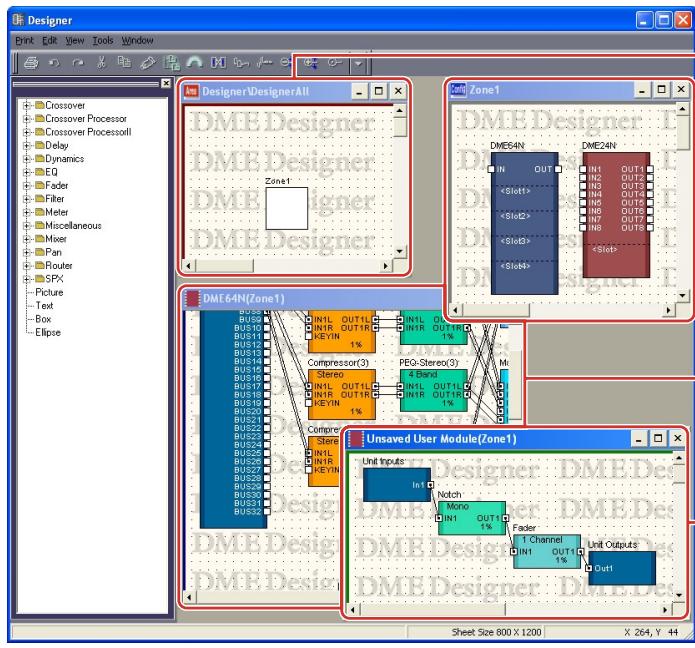This screenshot has height=648, width=695.
Task: Select the Cut scissors icon
Action: (102, 62)
